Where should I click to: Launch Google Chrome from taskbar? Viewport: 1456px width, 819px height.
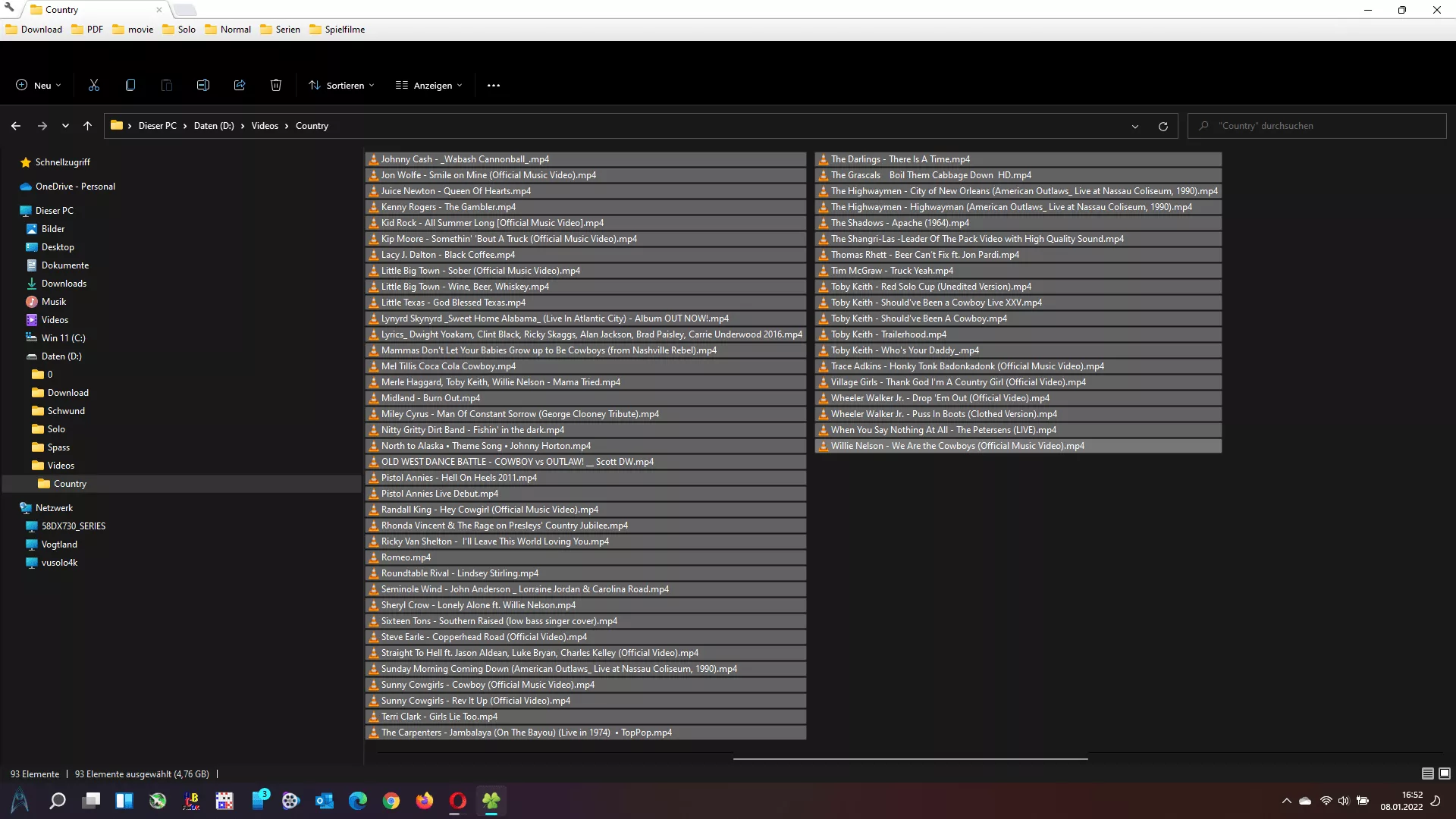[x=391, y=801]
